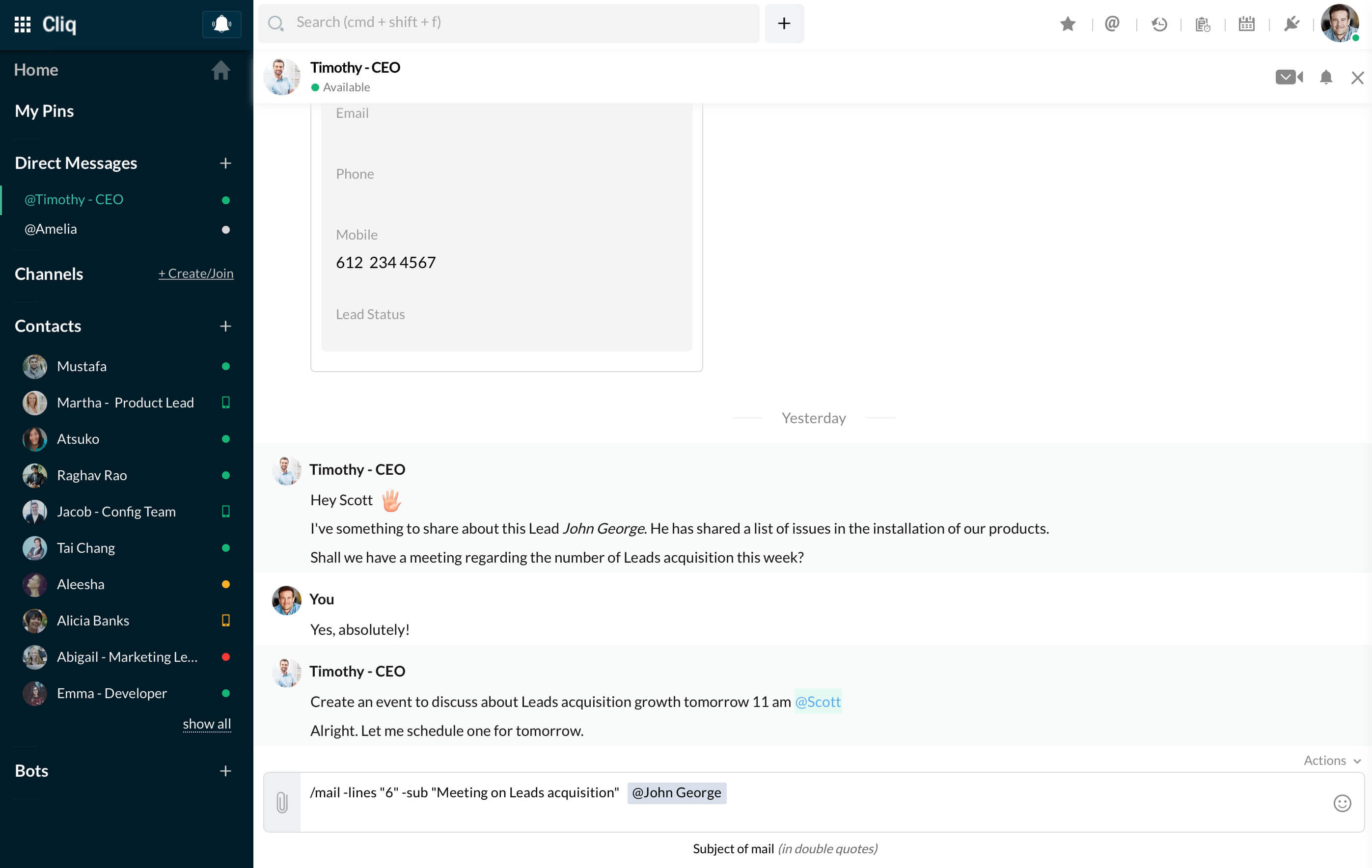Toggle notifications with the sidebar bell
The height and width of the screenshot is (868, 1372).
[x=221, y=25]
